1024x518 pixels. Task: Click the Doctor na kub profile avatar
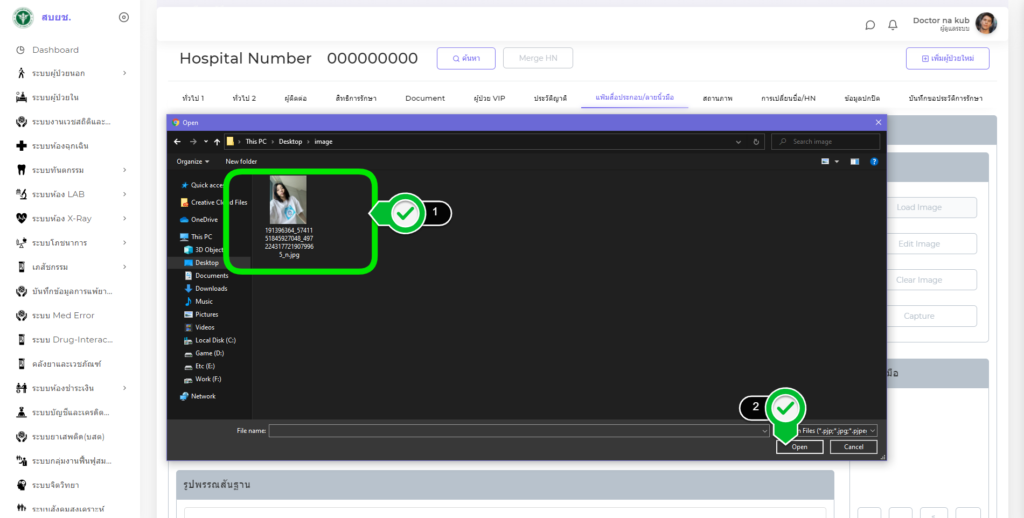tap(986, 24)
